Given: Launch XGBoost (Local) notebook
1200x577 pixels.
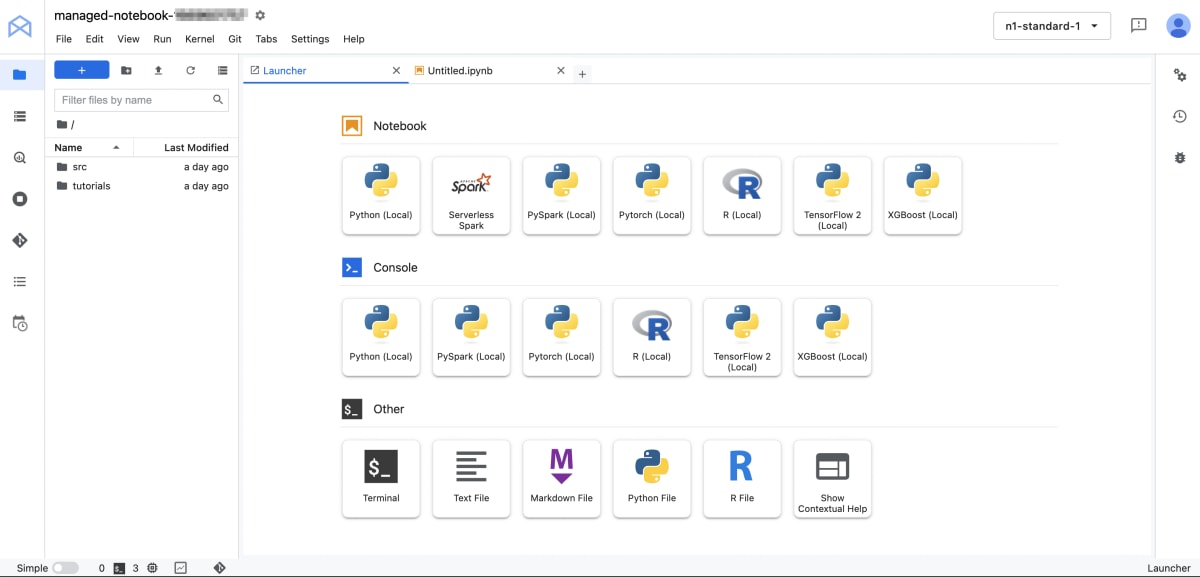Looking at the screenshot, I should click(x=922, y=196).
